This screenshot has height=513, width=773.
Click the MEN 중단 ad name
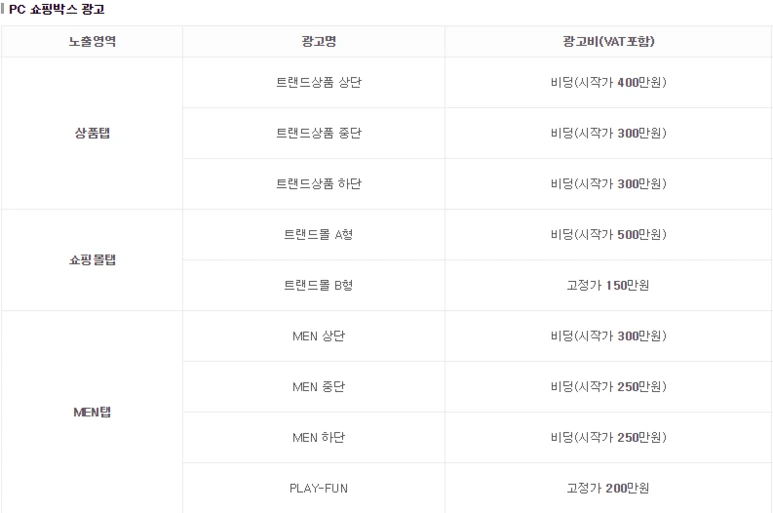318,387
